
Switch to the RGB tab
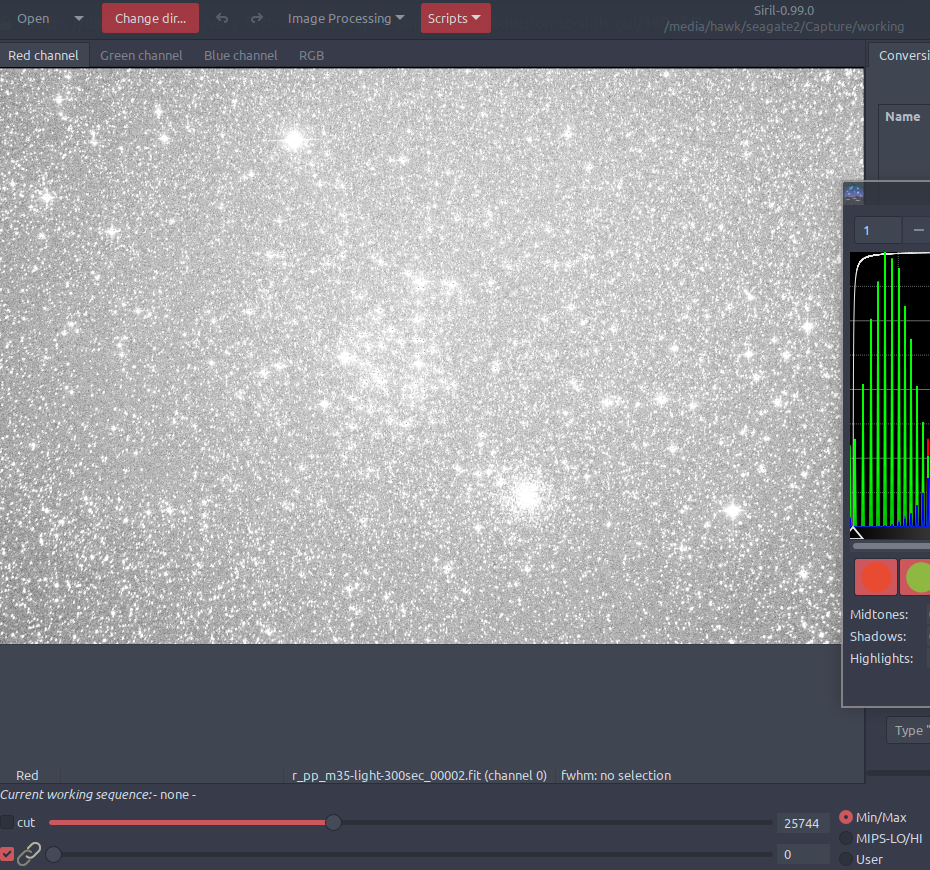311,55
